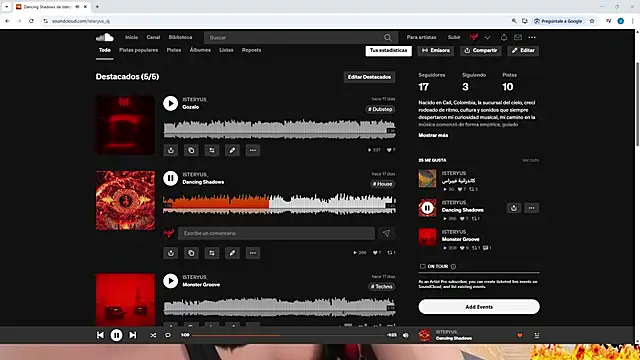640x360 pixels.
Task: Switch to the Pistas populares tab
Action: coord(138,50)
